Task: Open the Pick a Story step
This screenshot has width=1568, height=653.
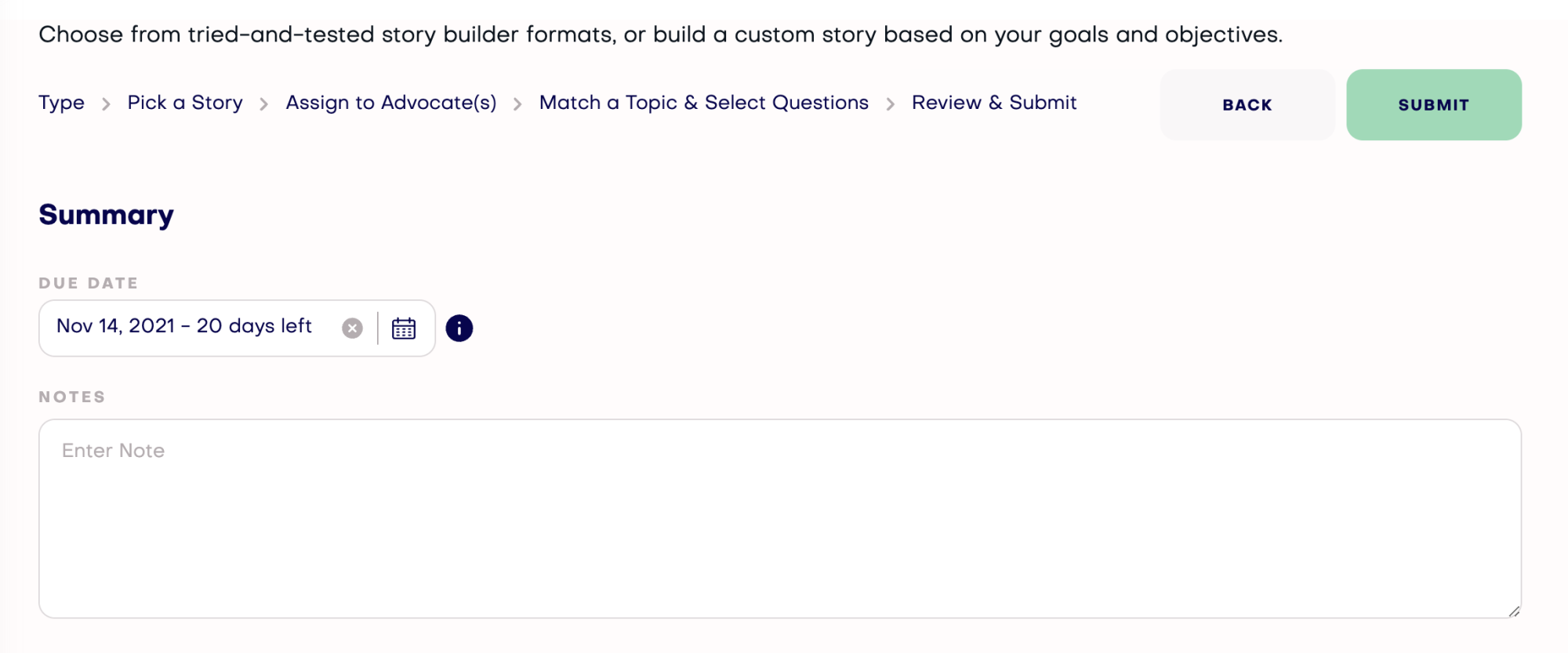Action: point(185,103)
